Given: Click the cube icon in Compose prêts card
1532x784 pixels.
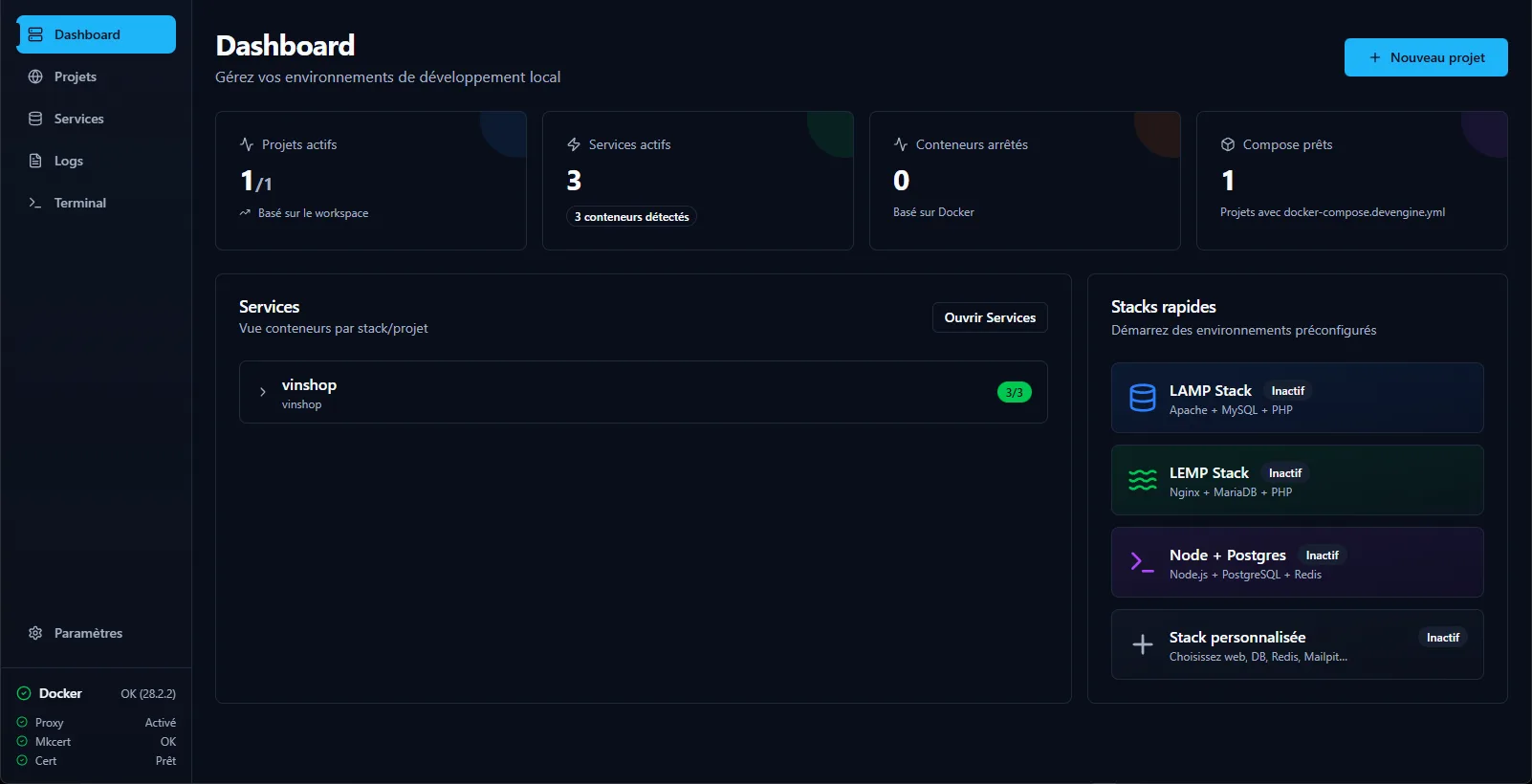Looking at the screenshot, I should click(x=1228, y=144).
